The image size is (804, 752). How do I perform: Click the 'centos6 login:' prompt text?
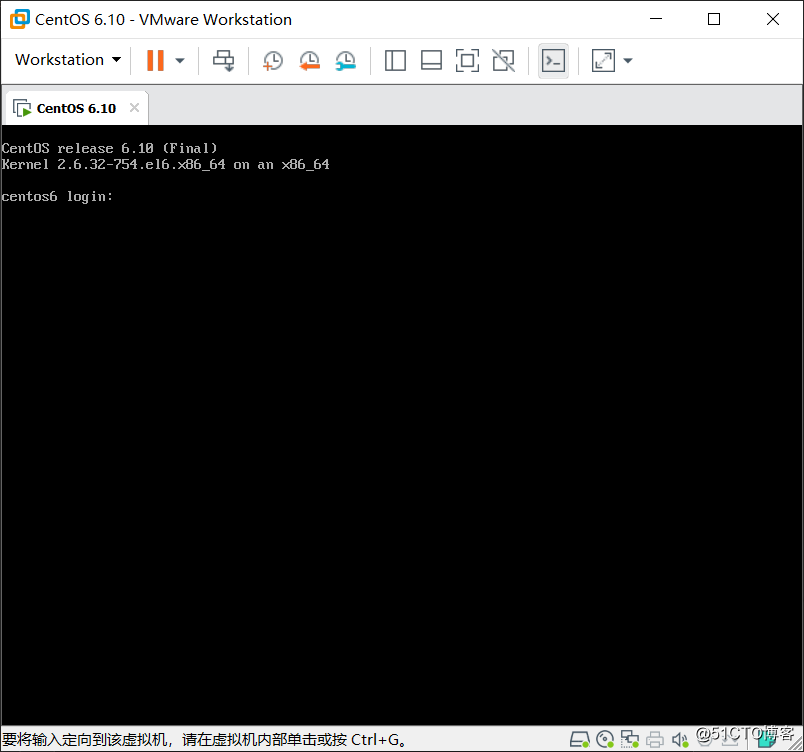click(57, 196)
